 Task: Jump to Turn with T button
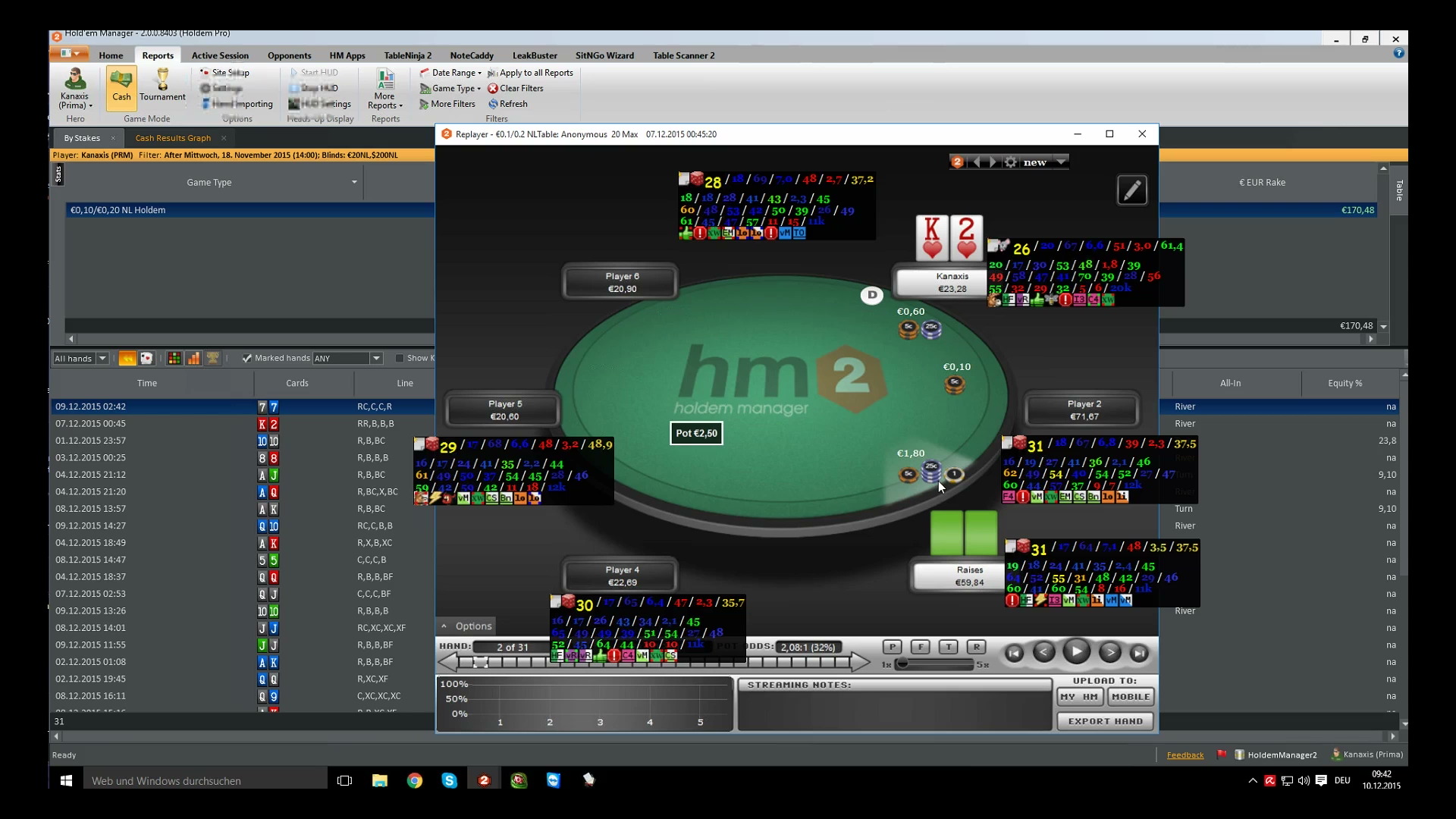(x=948, y=647)
